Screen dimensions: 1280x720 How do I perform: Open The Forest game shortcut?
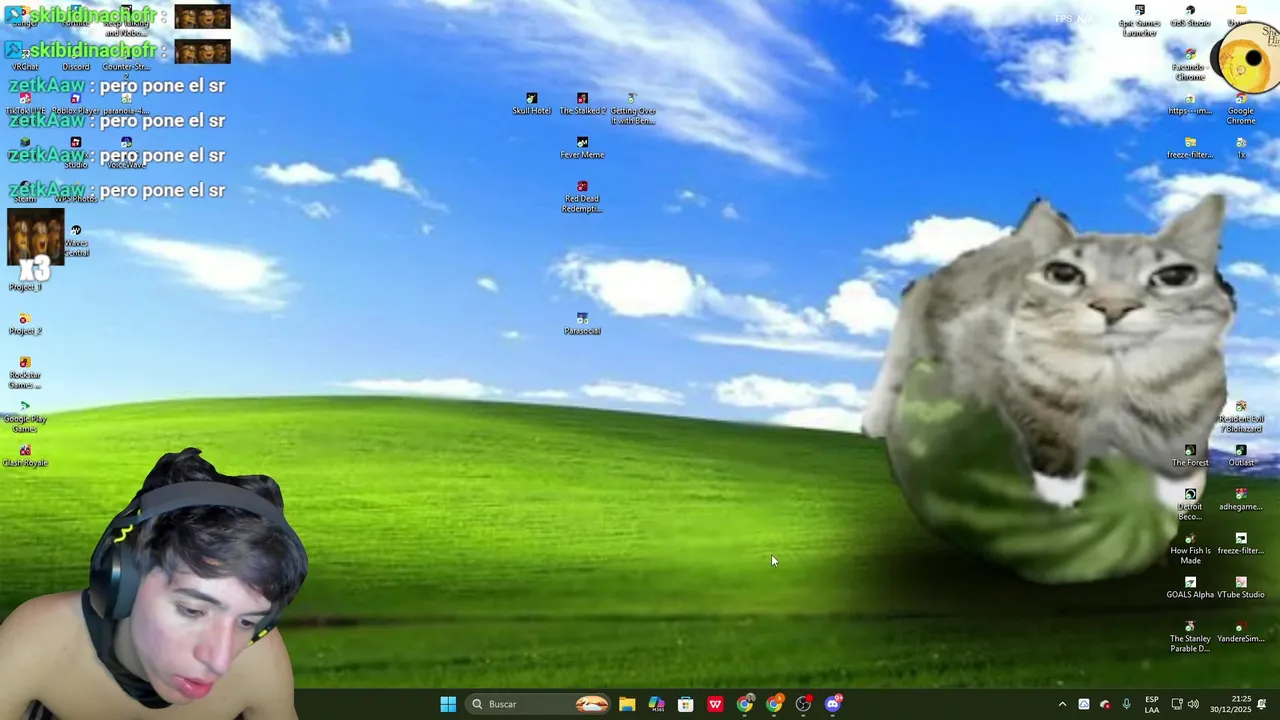tap(1190, 456)
